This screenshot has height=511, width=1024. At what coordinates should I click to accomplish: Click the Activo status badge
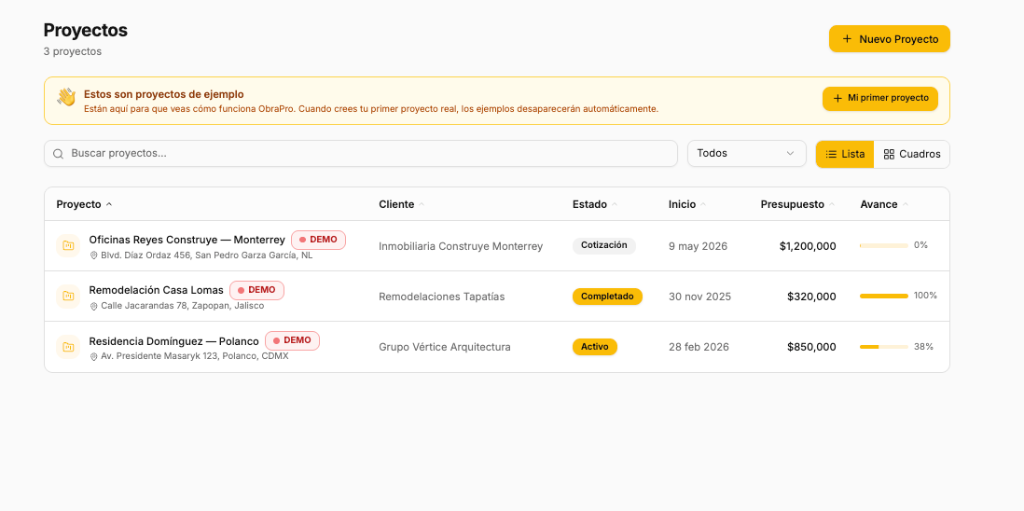[595, 347]
